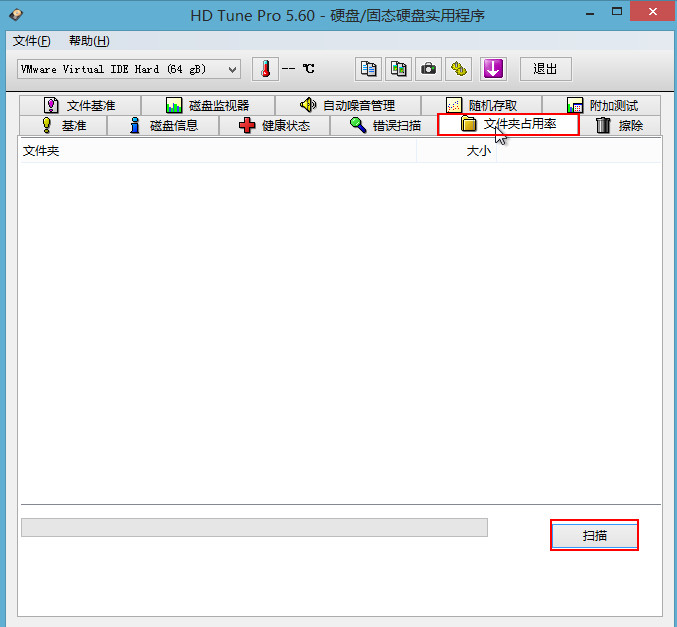The width and height of the screenshot is (677, 627).
Task: Minimize the HD Tune Pro window
Action: point(590,12)
